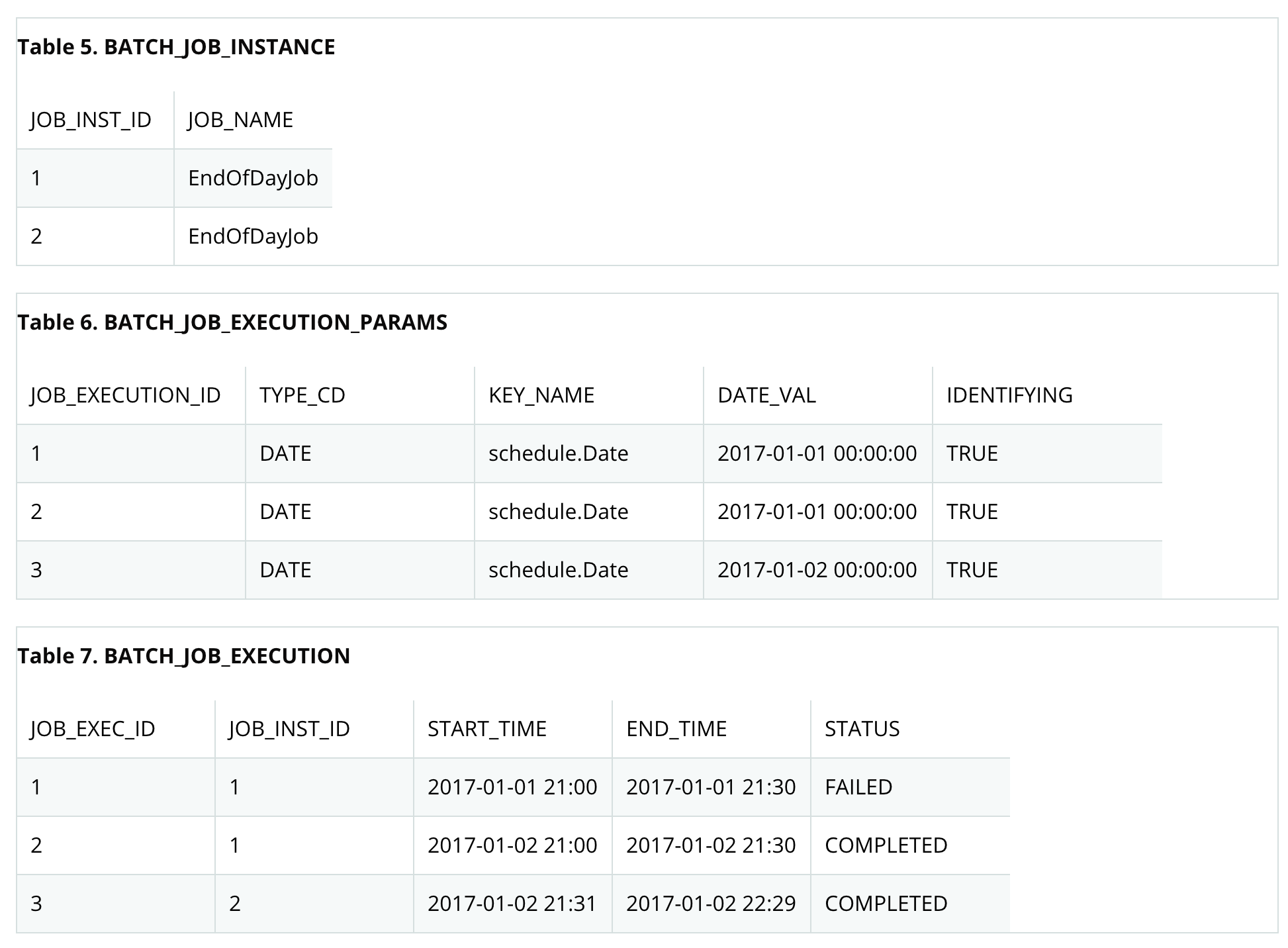Click the 2017-01-02 21:31 start time
Viewport: 1288px width, 948px height.
click(512, 904)
